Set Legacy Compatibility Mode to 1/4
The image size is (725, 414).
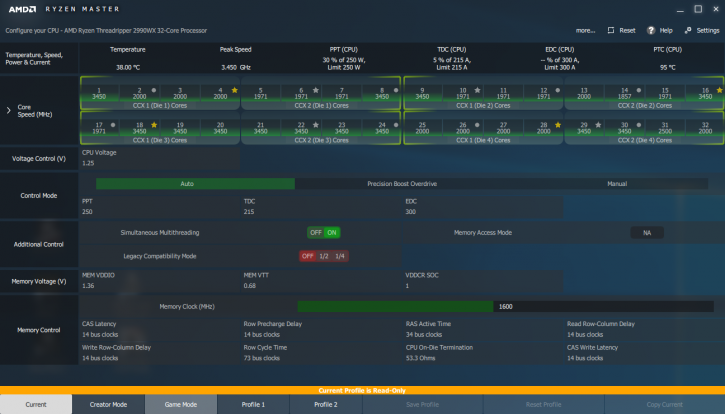point(340,256)
